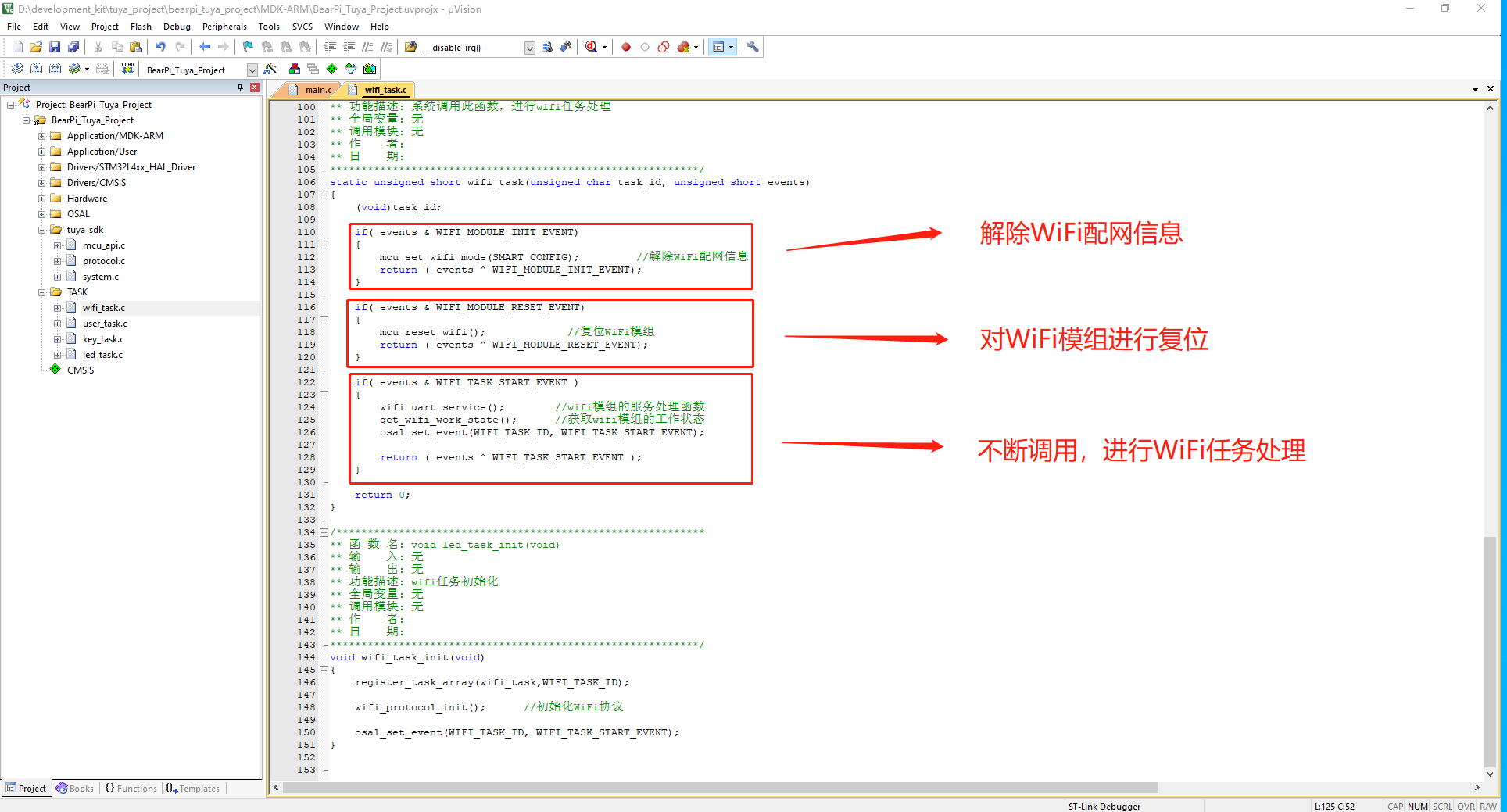Collapse the TASK folder group
Image resolution: width=1507 pixels, height=812 pixels.
coord(42,292)
